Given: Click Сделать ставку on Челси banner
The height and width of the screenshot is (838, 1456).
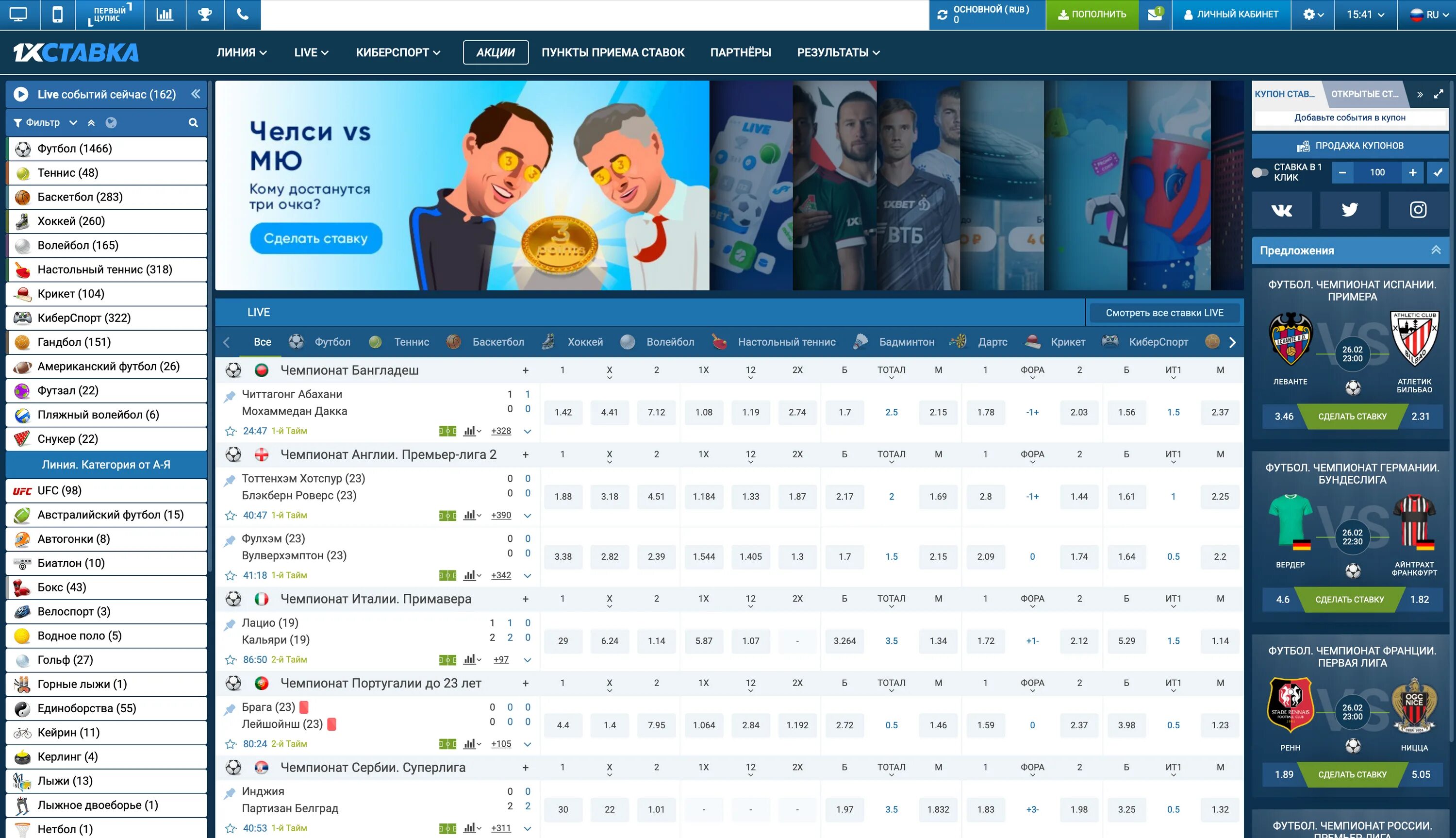Looking at the screenshot, I should (x=316, y=238).
